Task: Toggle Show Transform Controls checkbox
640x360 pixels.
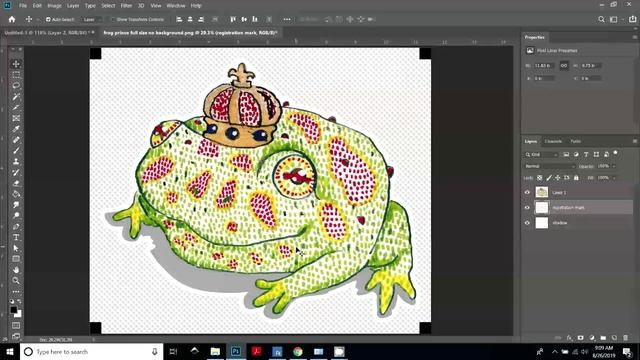Action: (113, 19)
